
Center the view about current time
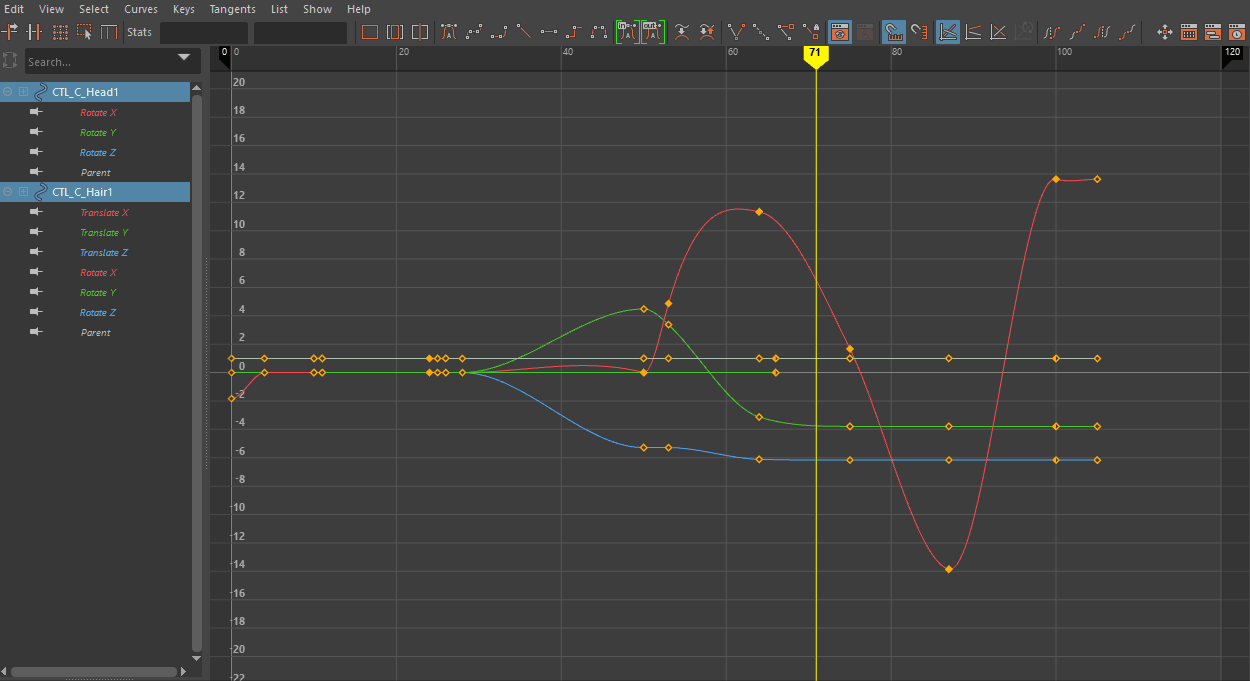tap(420, 32)
